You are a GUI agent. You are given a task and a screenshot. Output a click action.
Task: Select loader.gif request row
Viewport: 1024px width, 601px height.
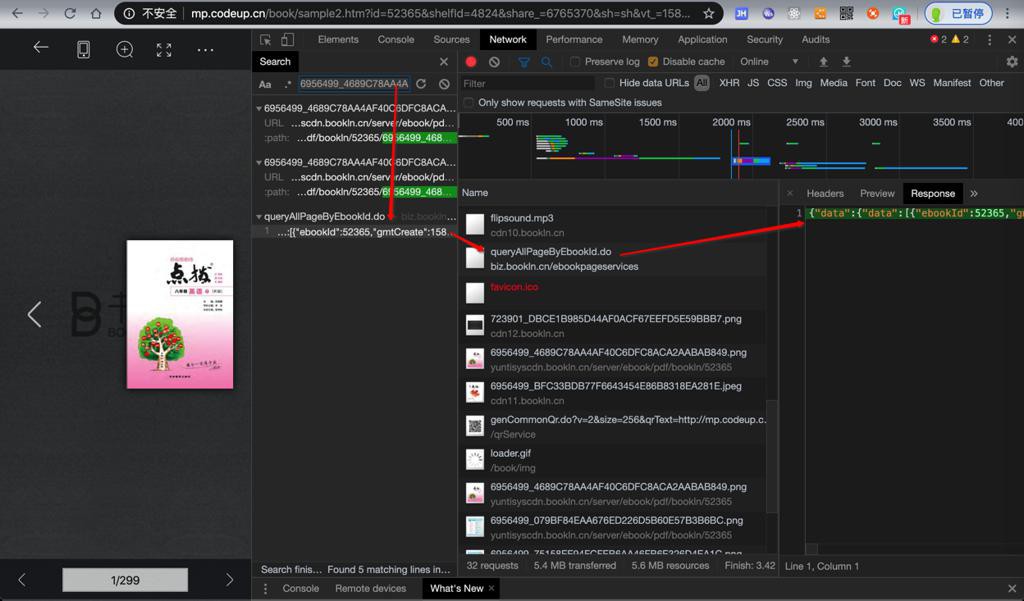(x=614, y=460)
